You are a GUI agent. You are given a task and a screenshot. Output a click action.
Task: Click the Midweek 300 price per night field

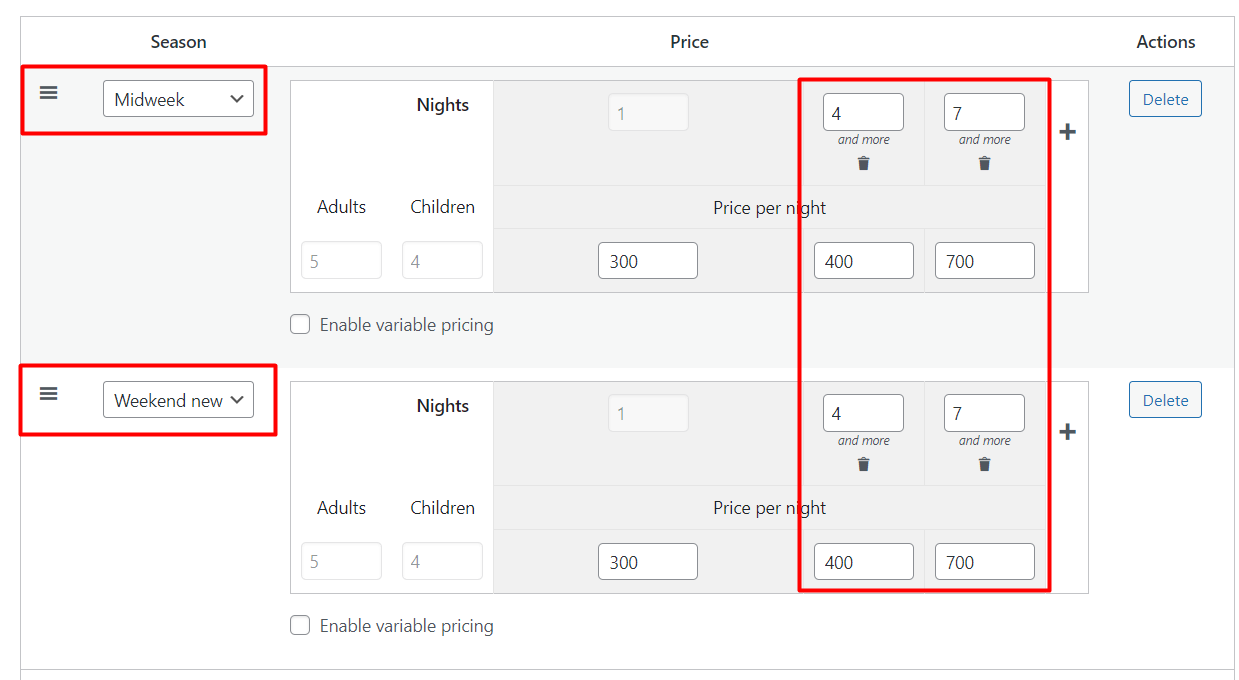648,261
